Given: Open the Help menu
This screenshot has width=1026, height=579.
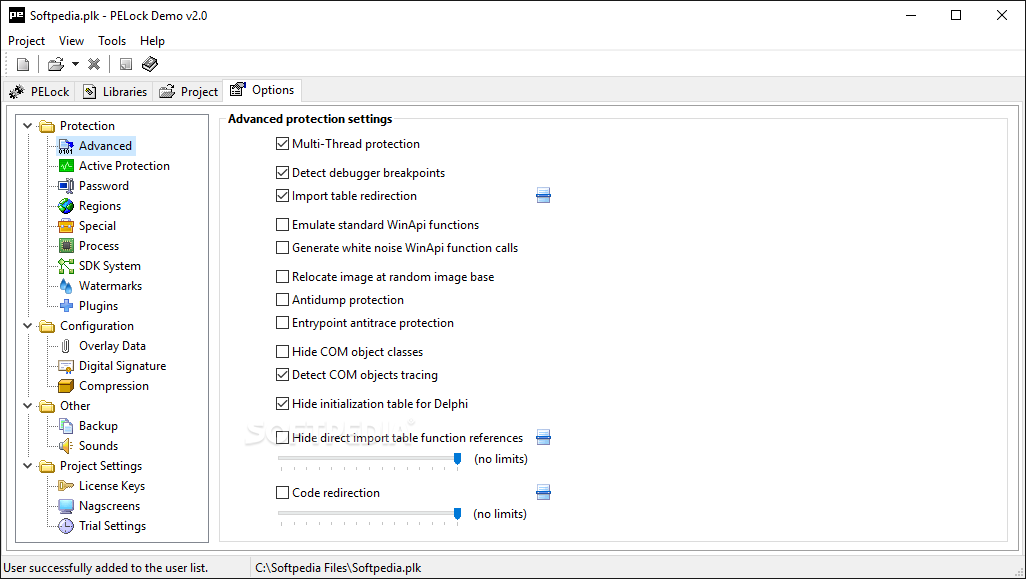Looking at the screenshot, I should click(x=152, y=41).
